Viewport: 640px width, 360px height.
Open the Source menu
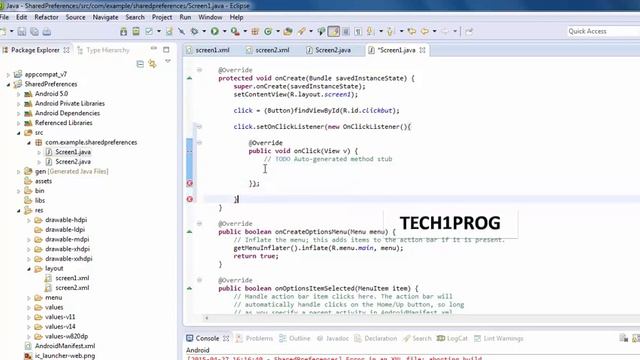76,17
